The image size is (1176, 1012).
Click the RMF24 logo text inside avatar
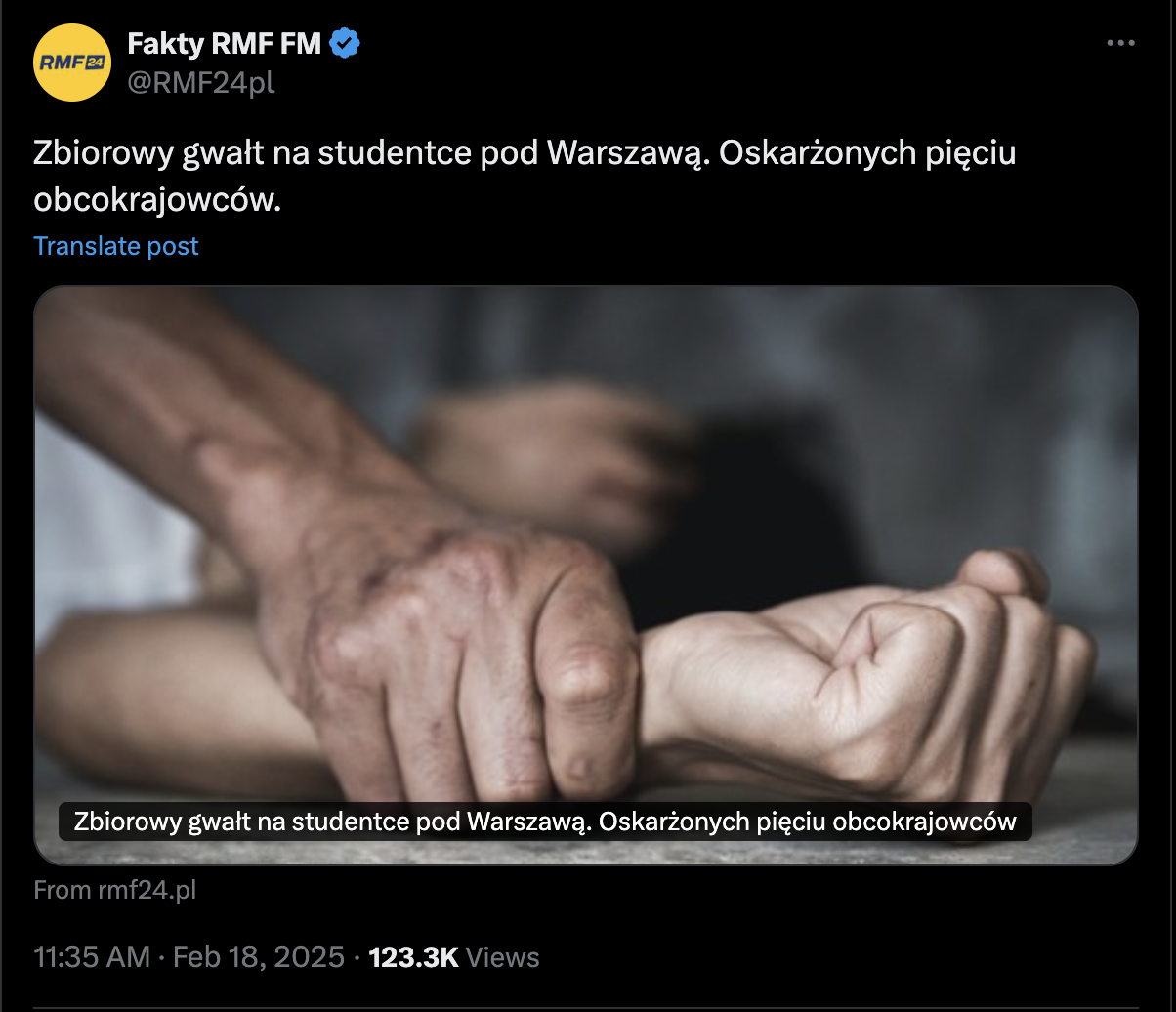(x=72, y=63)
